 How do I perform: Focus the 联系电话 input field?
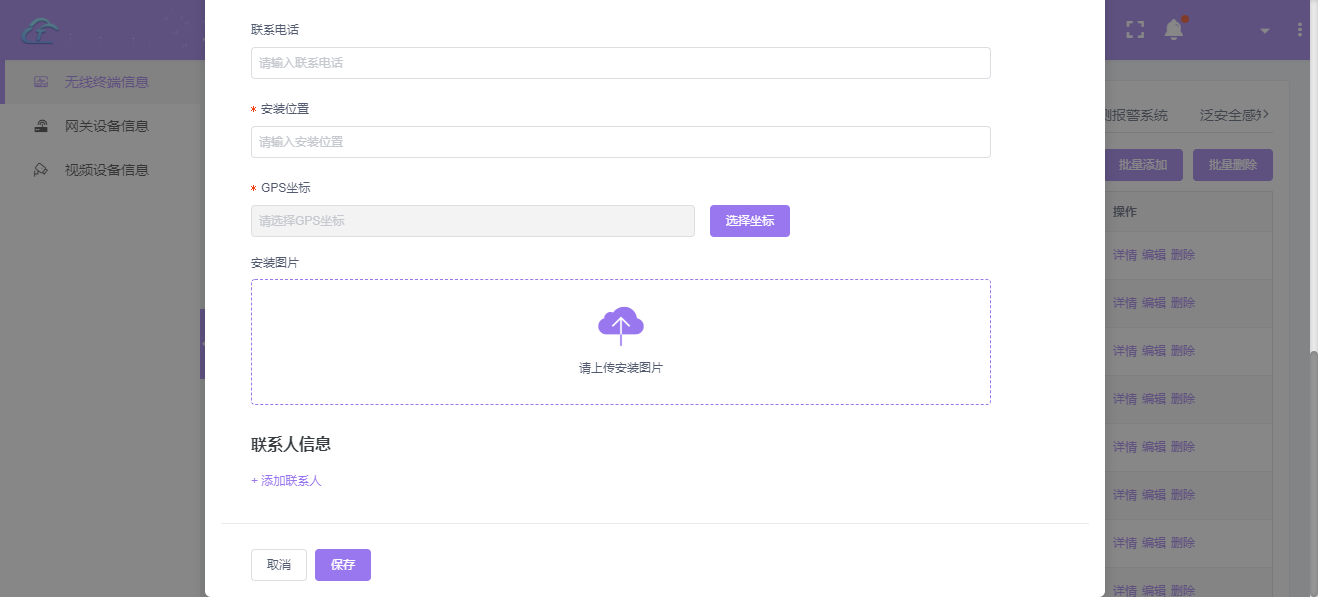(x=620, y=63)
